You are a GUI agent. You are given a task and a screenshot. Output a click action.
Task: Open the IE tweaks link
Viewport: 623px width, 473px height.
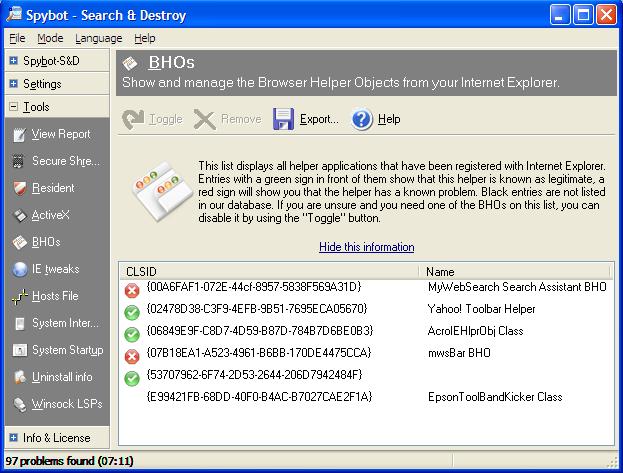tap(56, 269)
